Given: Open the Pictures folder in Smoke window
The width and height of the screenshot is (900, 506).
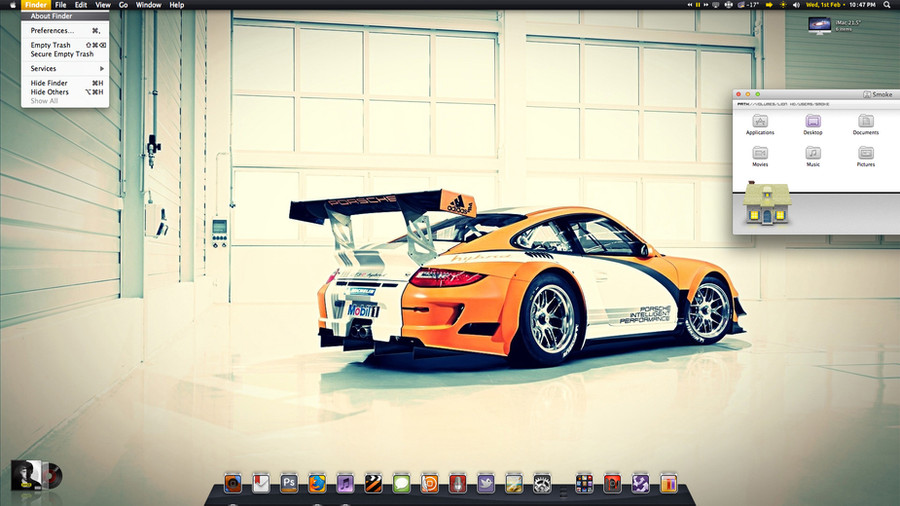Looking at the screenshot, I should click(x=866, y=156).
